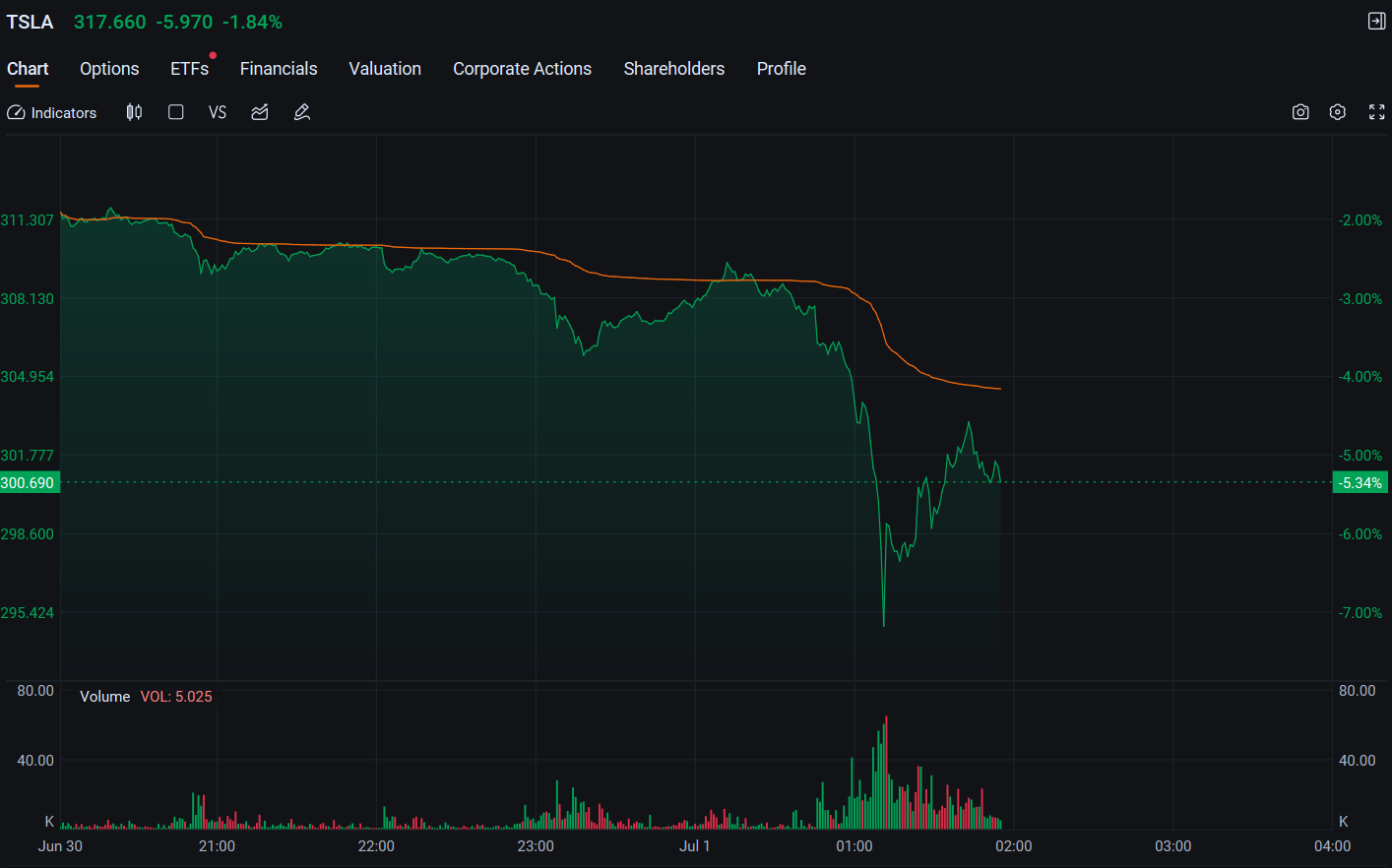This screenshot has height=868, width=1392.
Task: Switch to the Shareholders tab
Action: (x=674, y=69)
